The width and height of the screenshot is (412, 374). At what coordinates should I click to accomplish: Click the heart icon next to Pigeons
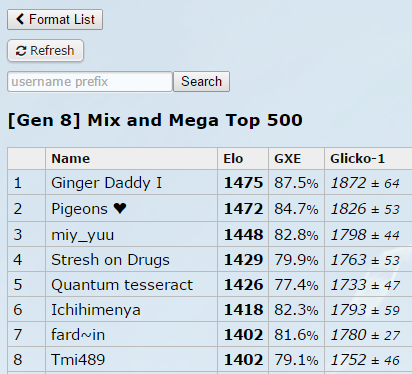point(120,208)
